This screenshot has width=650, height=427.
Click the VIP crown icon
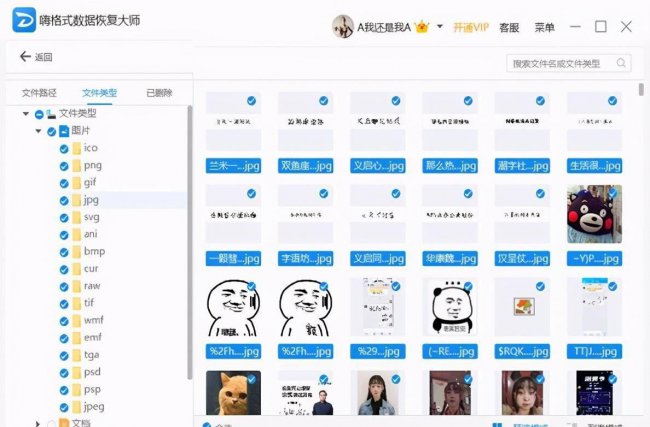point(422,27)
